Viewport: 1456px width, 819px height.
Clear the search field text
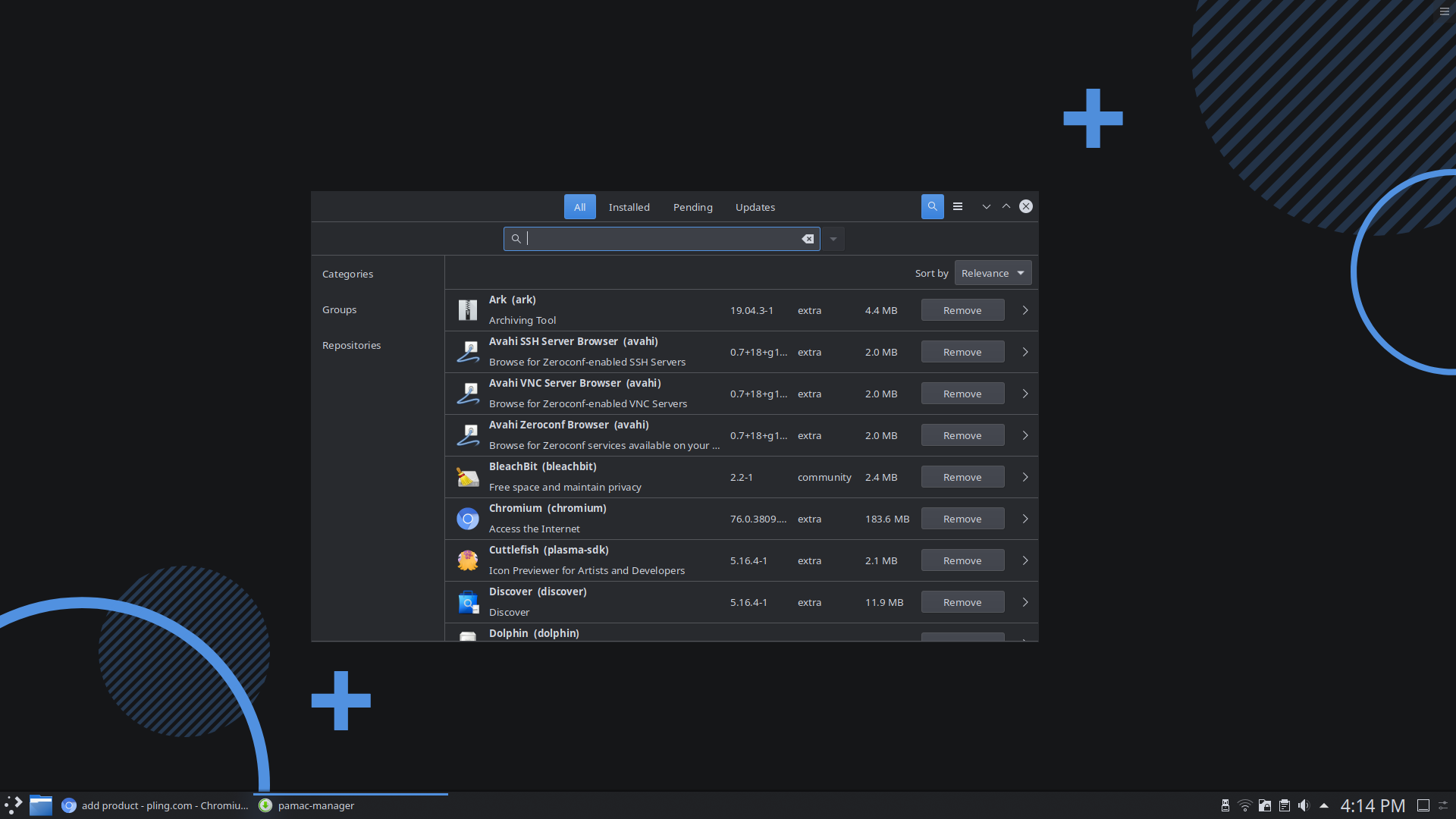tap(808, 239)
